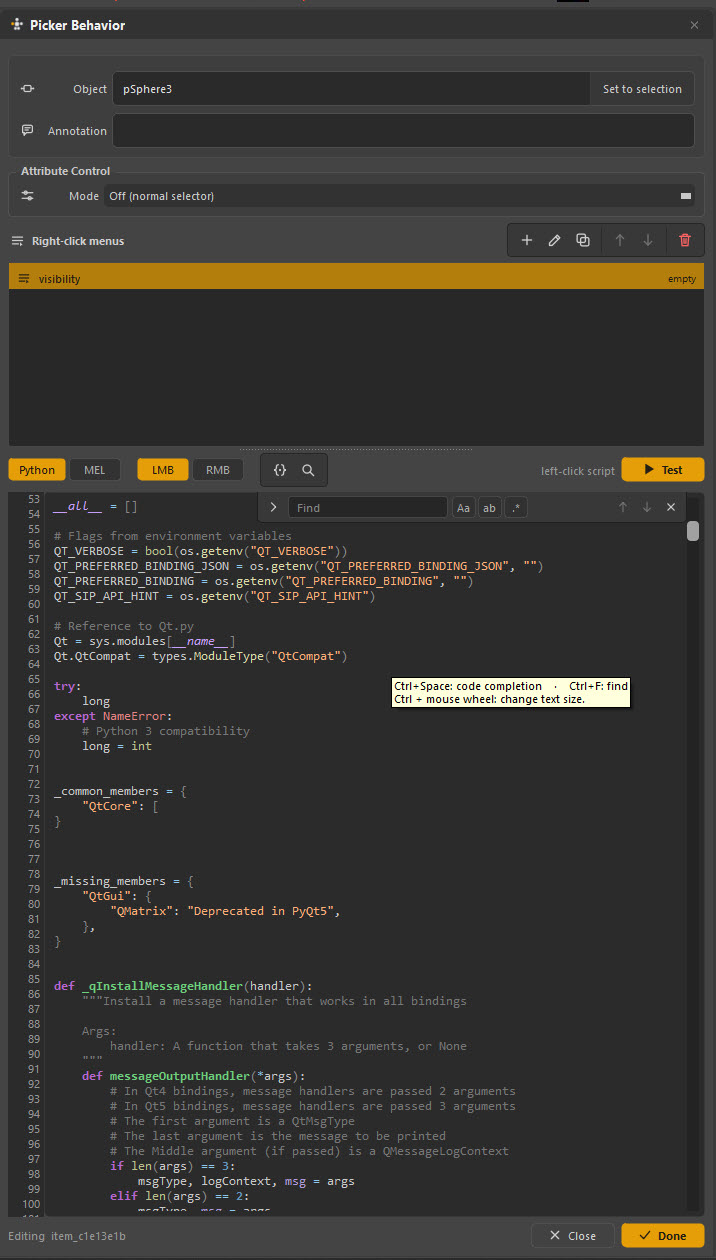Click '"QMatrix": "Deprecated in PyQt5"' line

point(225,911)
